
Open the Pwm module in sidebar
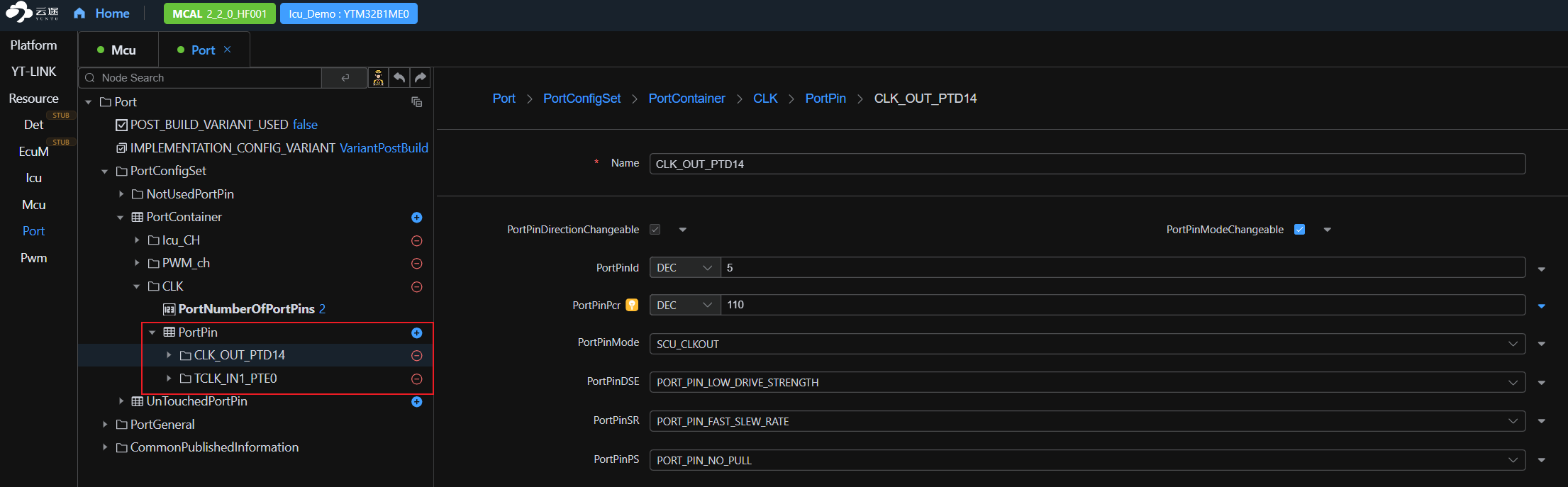(x=33, y=258)
